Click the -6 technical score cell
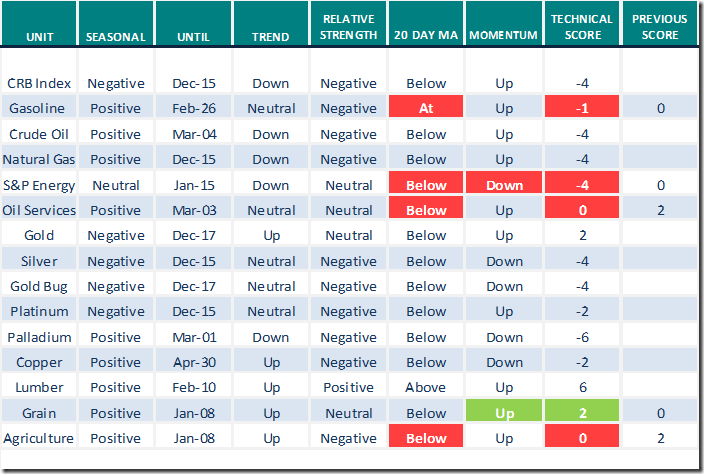The image size is (704, 474). pyautogui.click(x=582, y=337)
